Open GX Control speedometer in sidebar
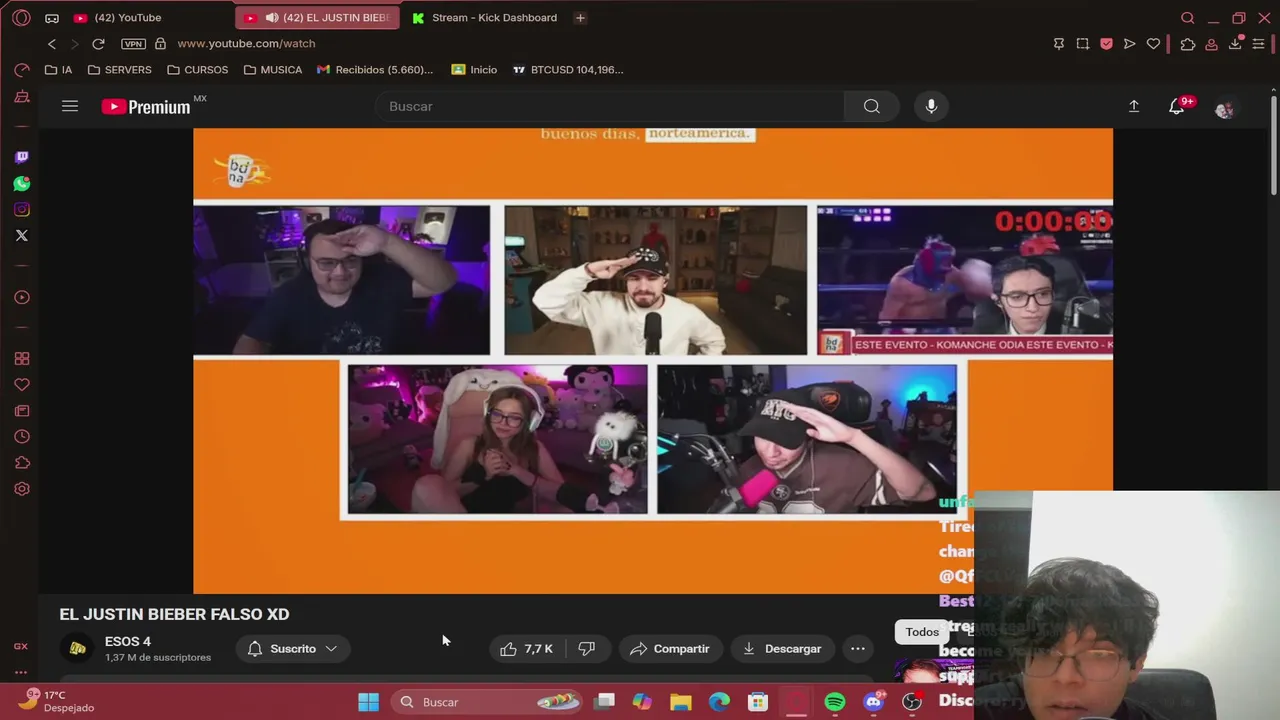This screenshot has height=720, width=1280. tap(22, 70)
